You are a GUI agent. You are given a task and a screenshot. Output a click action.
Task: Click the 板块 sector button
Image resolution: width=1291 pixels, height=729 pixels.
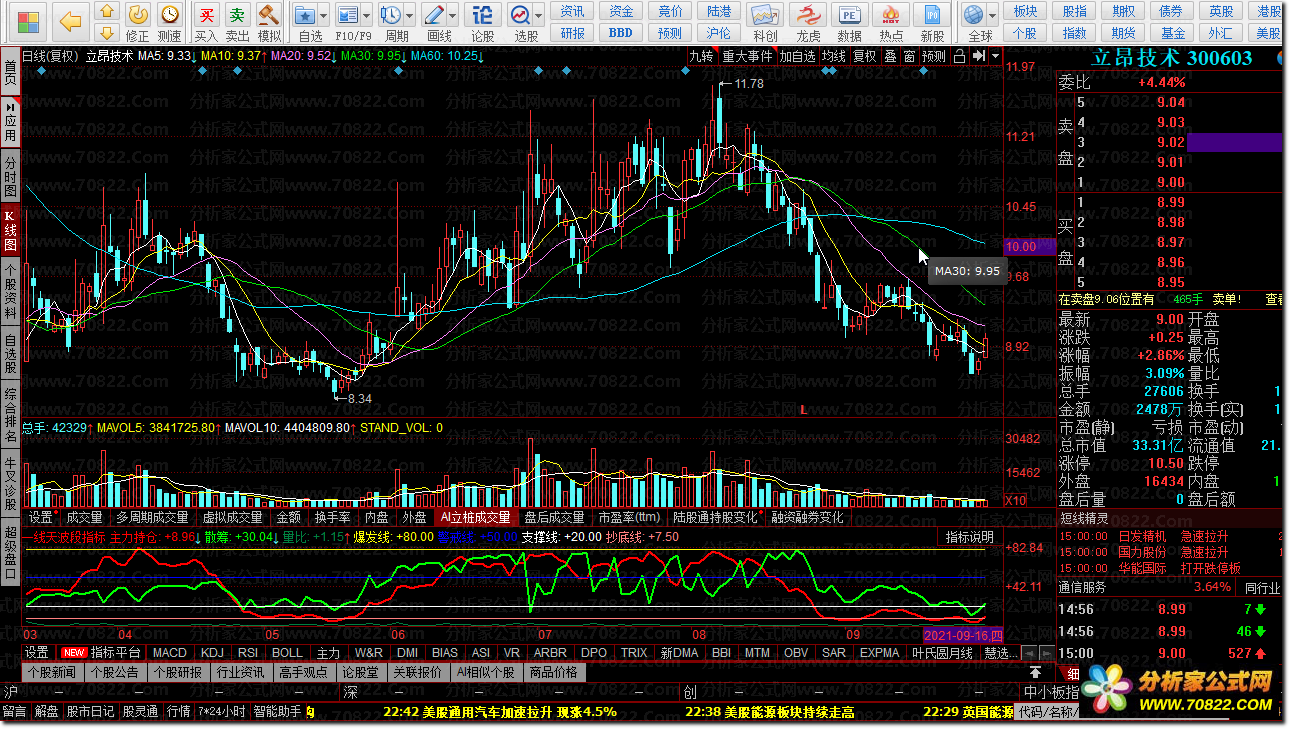[1025, 11]
